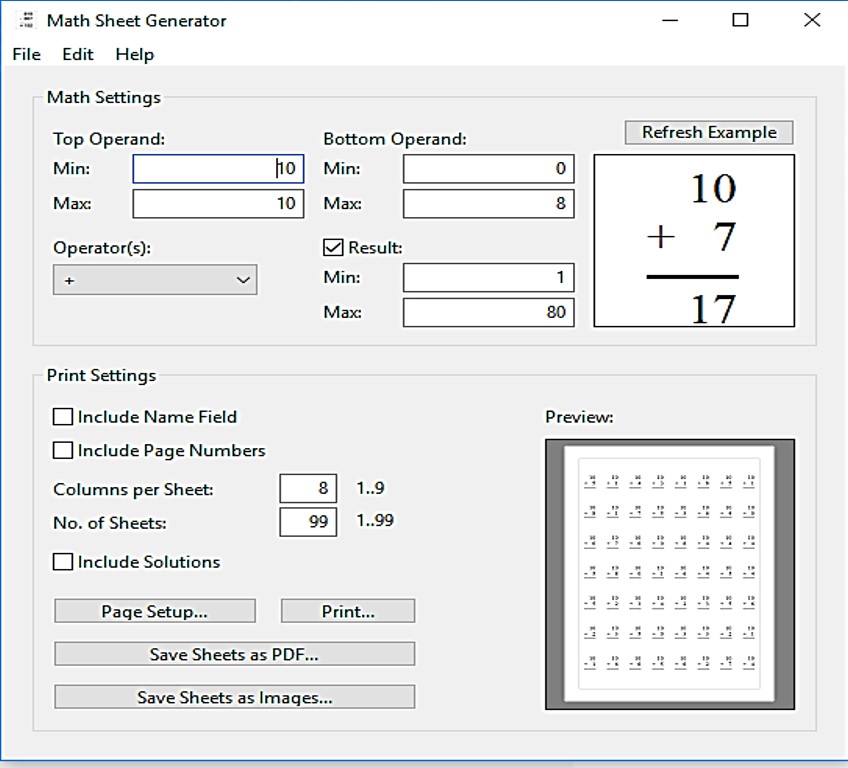Click the Refresh Example button
Image resolution: width=848 pixels, height=768 pixels.
click(709, 132)
